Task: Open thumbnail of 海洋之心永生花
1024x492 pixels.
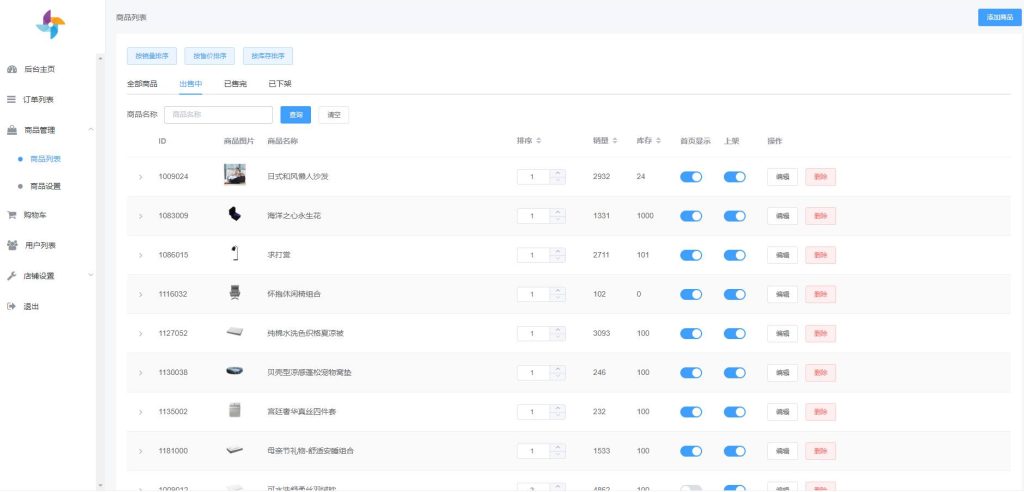Action: coord(234,214)
